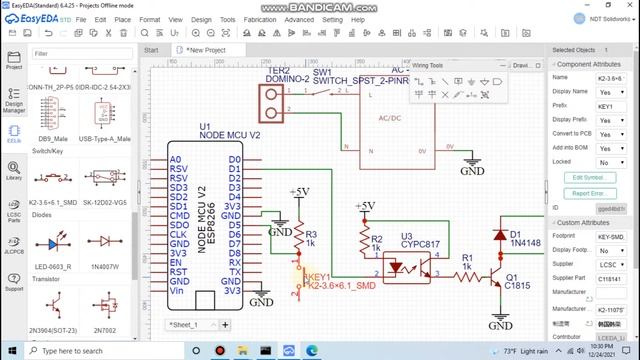Click the Delete trash can icon
The height and width of the screenshot is (360, 640).
tap(124, 33)
